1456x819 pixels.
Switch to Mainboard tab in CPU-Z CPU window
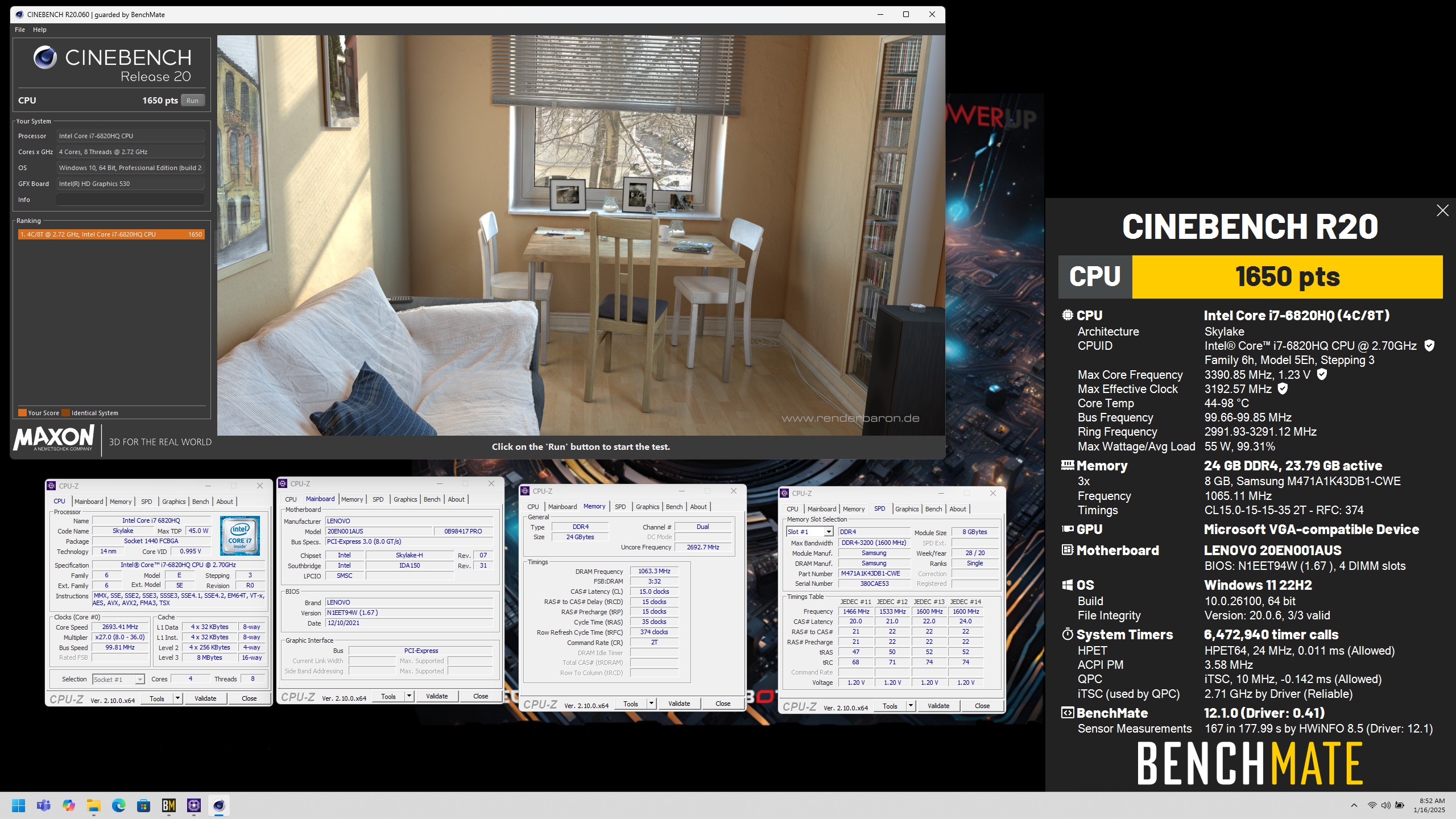coord(89,502)
